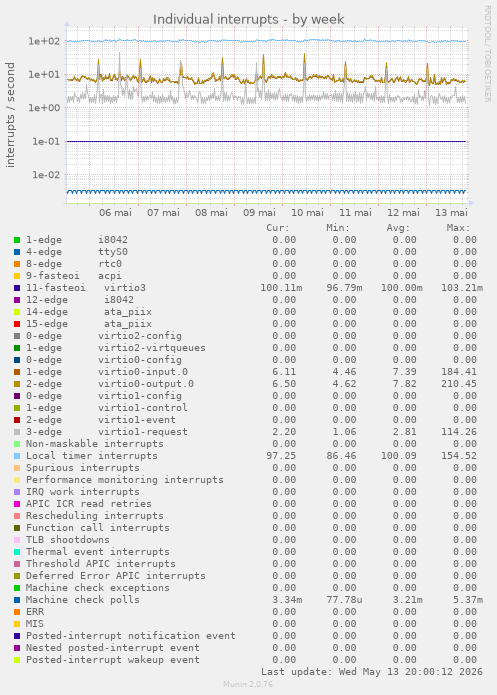Click the 1e+02 y-axis label
Viewport: 497px width, 695px height.
pos(44,41)
